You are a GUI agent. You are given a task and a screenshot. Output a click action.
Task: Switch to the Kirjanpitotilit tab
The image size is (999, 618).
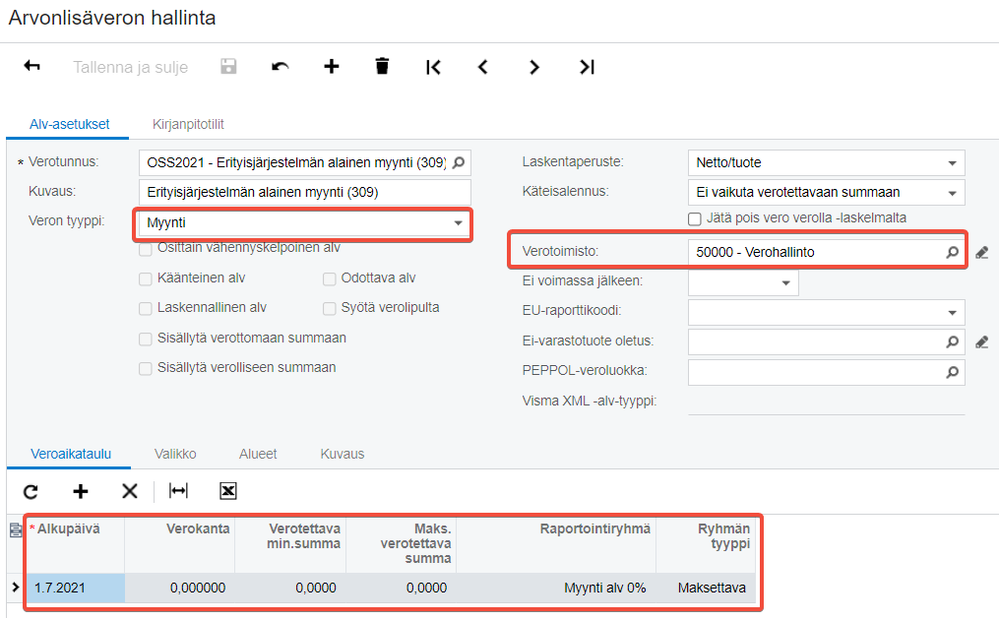(188, 125)
